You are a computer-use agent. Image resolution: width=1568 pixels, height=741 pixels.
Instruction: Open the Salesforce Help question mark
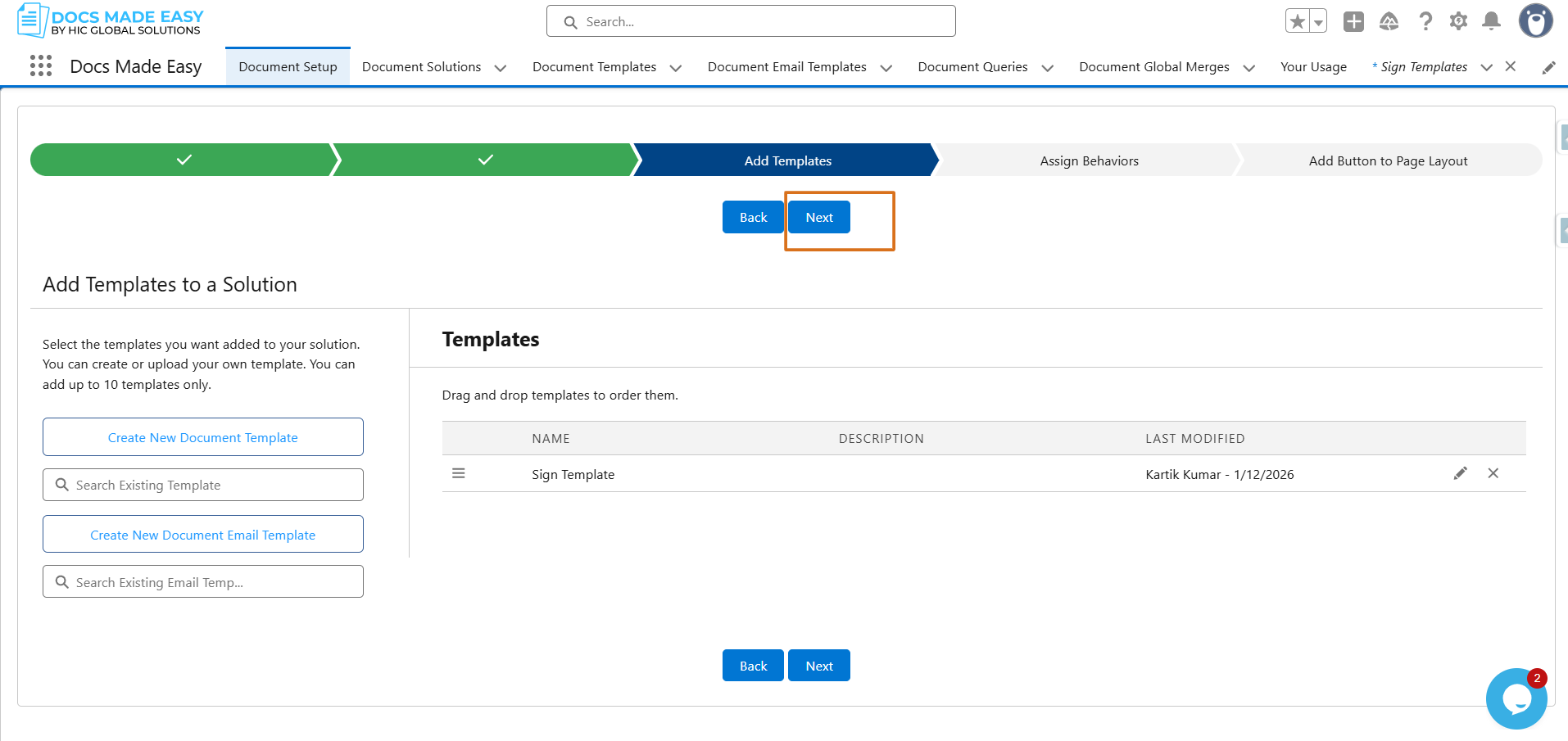[x=1425, y=21]
